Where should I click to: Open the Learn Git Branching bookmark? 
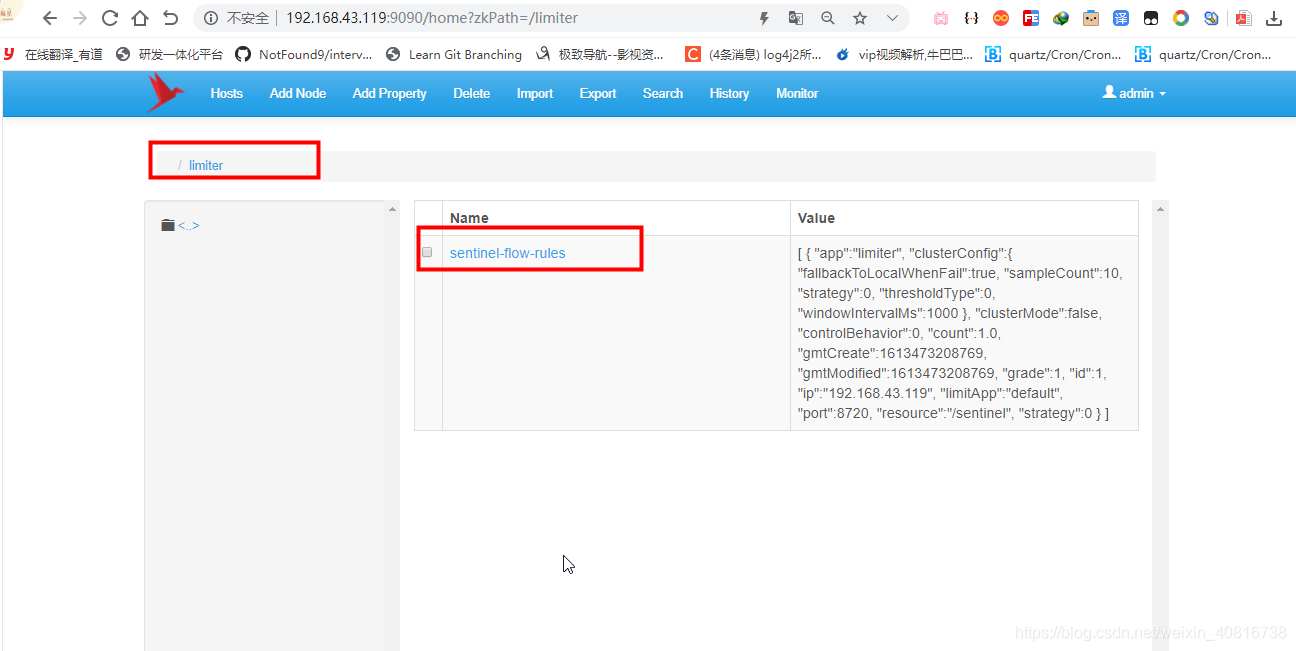tap(454, 55)
